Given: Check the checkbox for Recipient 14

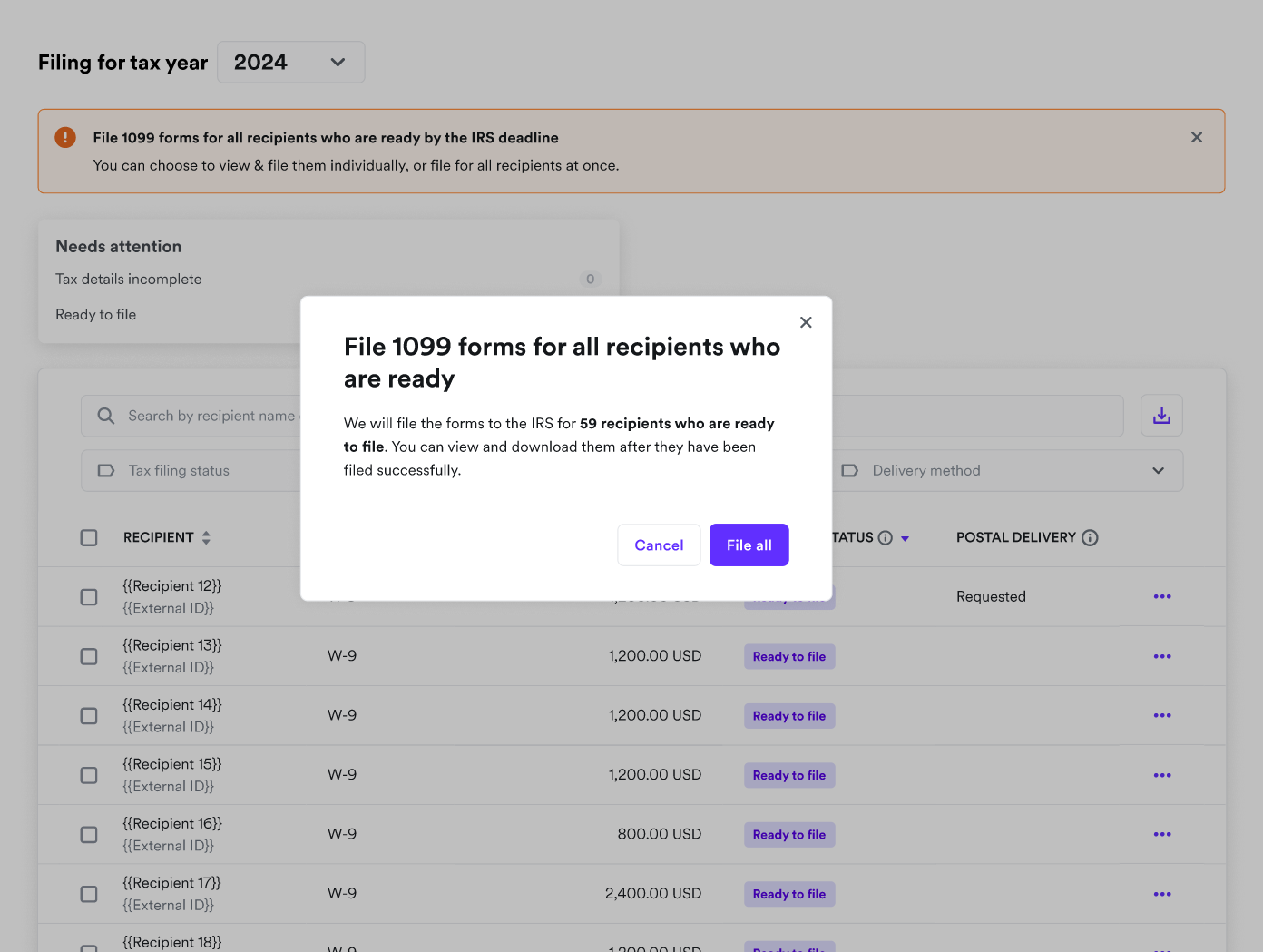Looking at the screenshot, I should tap(88, 715).
